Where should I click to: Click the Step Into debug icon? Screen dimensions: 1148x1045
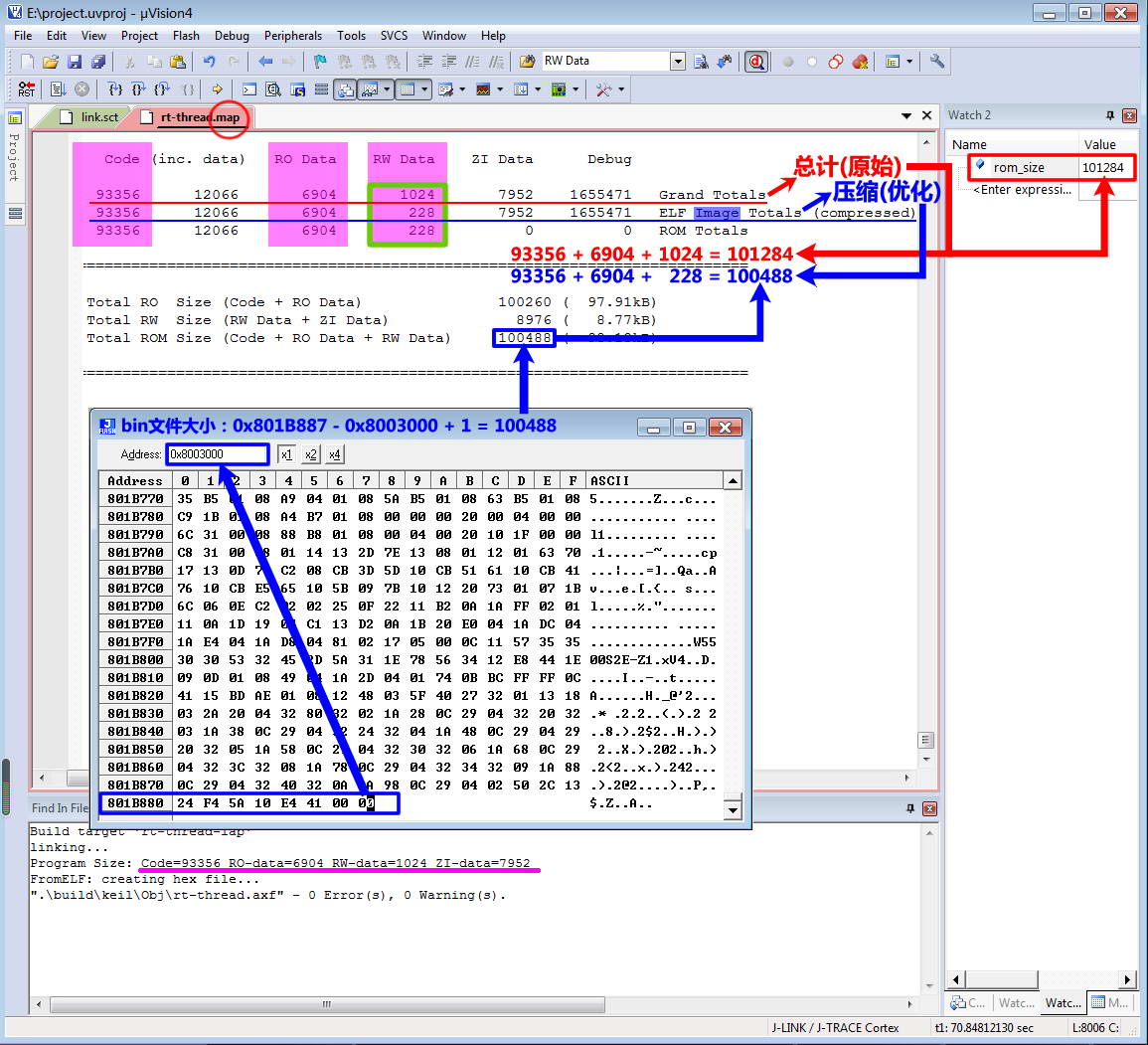tap(114, 88)
